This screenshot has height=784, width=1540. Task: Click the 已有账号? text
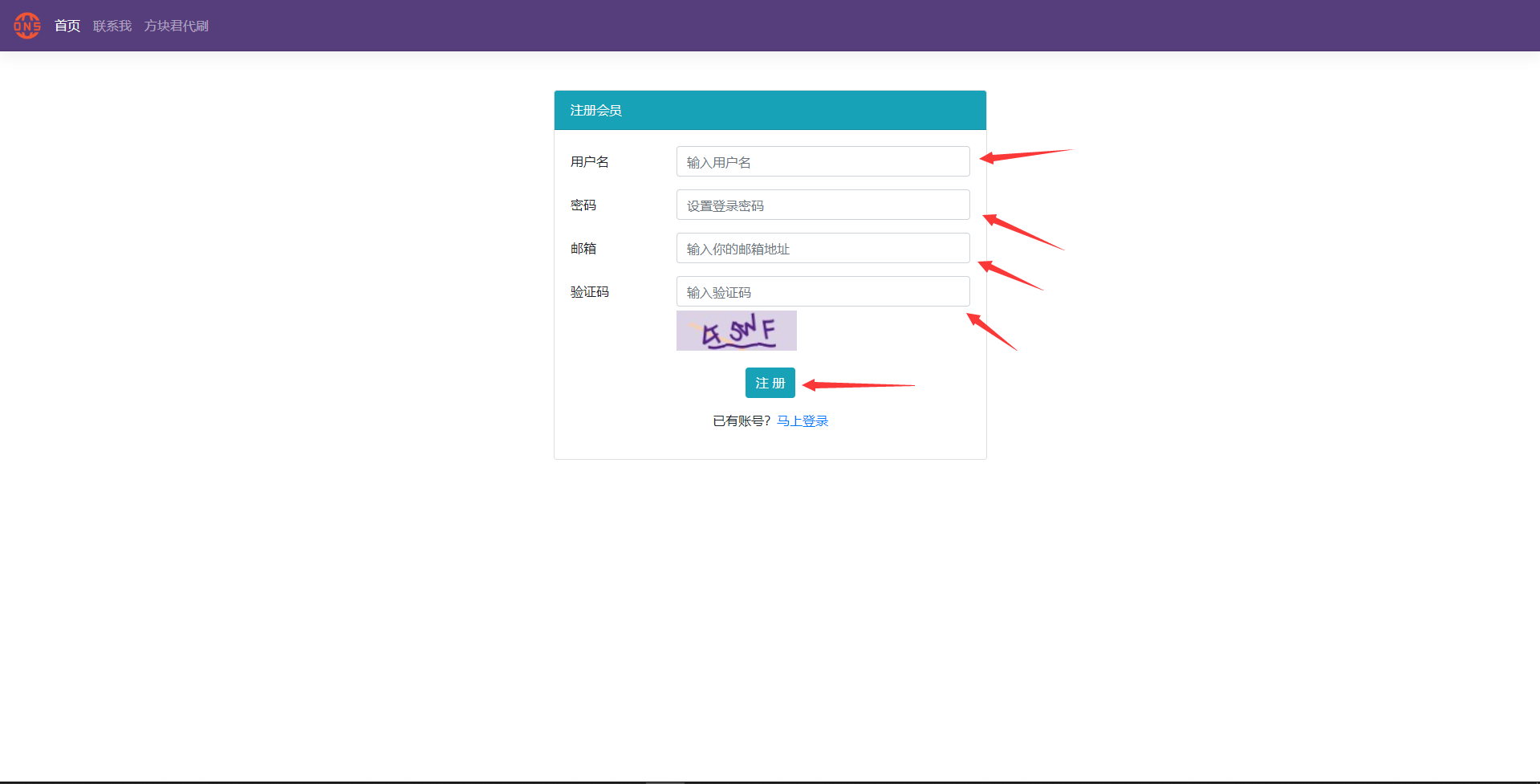[x=742, y=421]
